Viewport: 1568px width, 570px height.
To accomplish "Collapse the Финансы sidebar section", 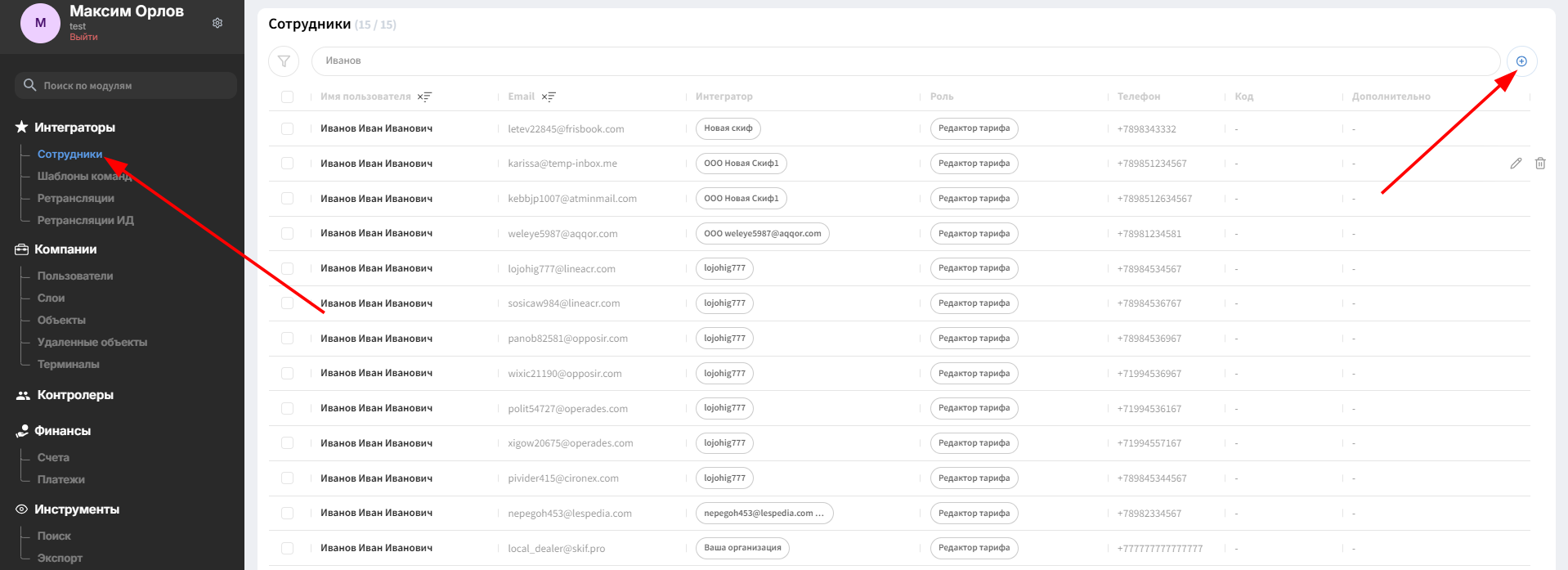I will point(62,431).
